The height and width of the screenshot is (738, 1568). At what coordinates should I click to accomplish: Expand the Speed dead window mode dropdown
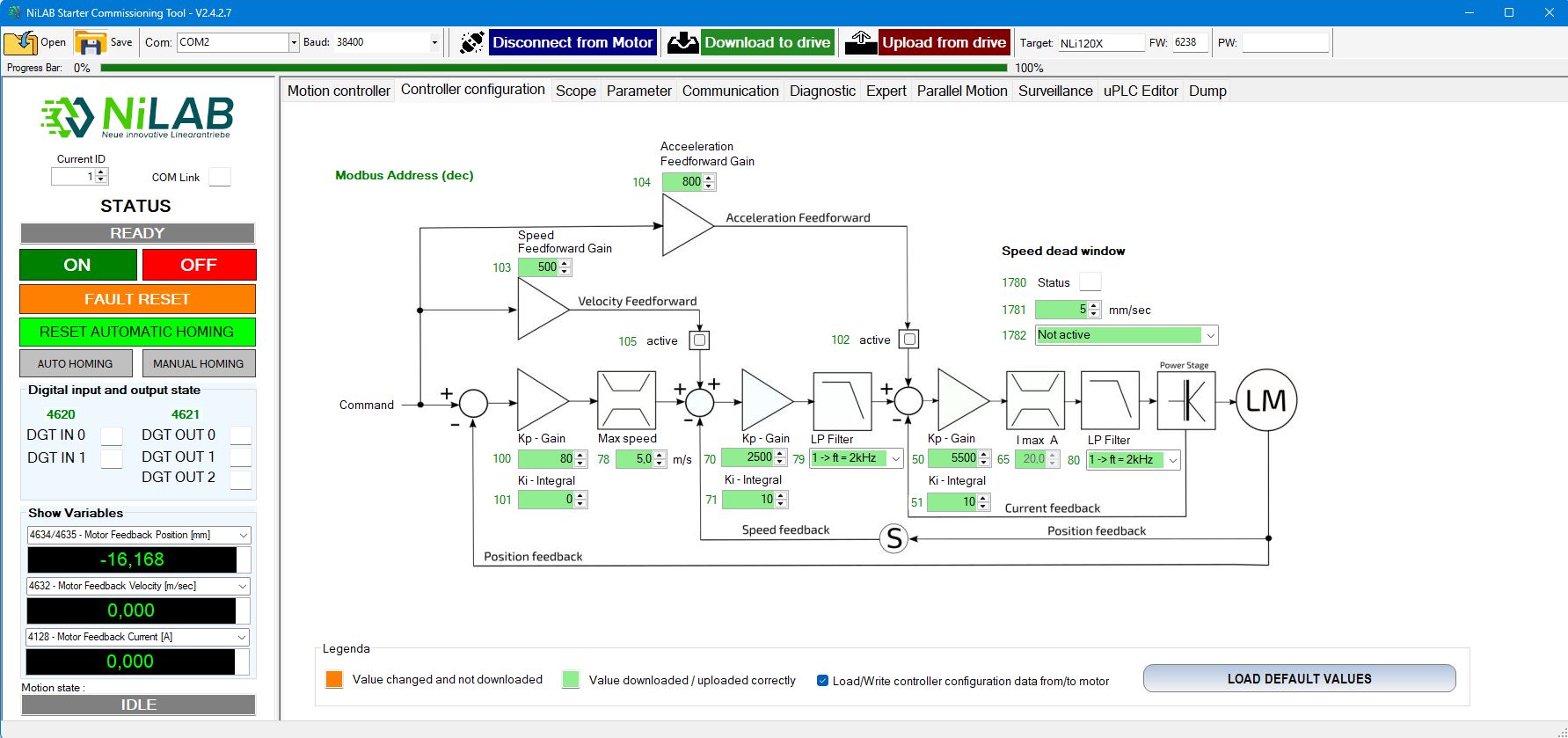(1210, 335)
